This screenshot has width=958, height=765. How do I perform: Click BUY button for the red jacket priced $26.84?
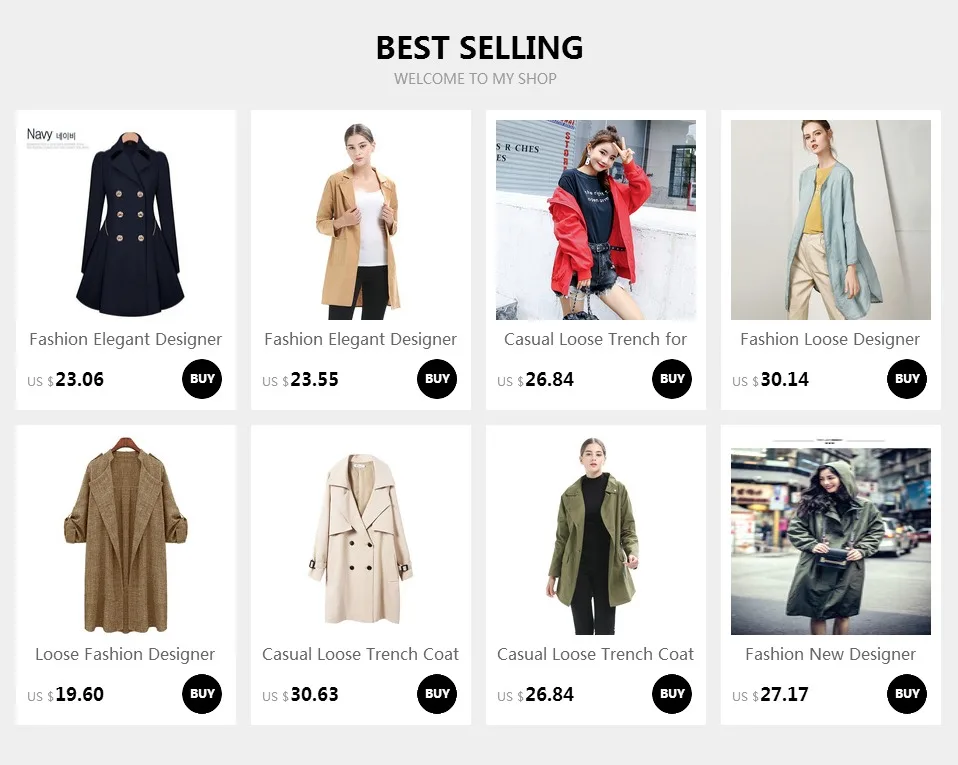pos(672,379)
